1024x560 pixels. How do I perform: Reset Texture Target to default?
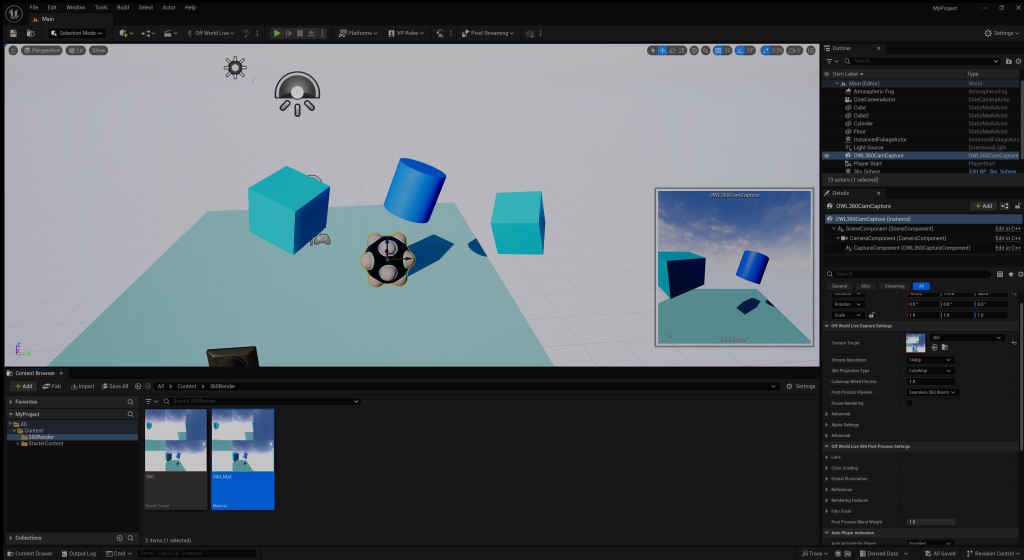(1014, 343)
